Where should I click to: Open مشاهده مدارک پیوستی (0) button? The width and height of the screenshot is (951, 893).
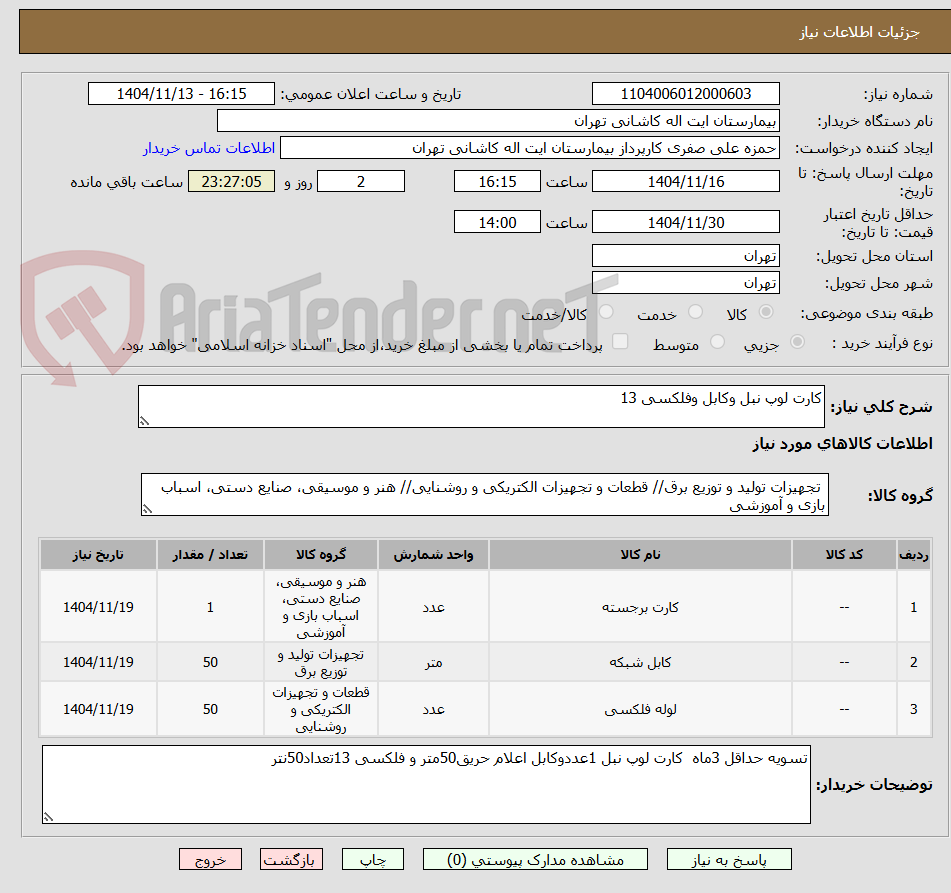tap(535, 860)
